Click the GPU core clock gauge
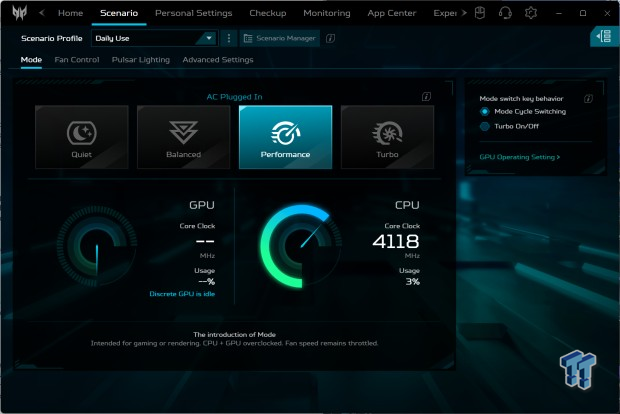This screenshot has width=620, height=414. click(x=97, y=246)
